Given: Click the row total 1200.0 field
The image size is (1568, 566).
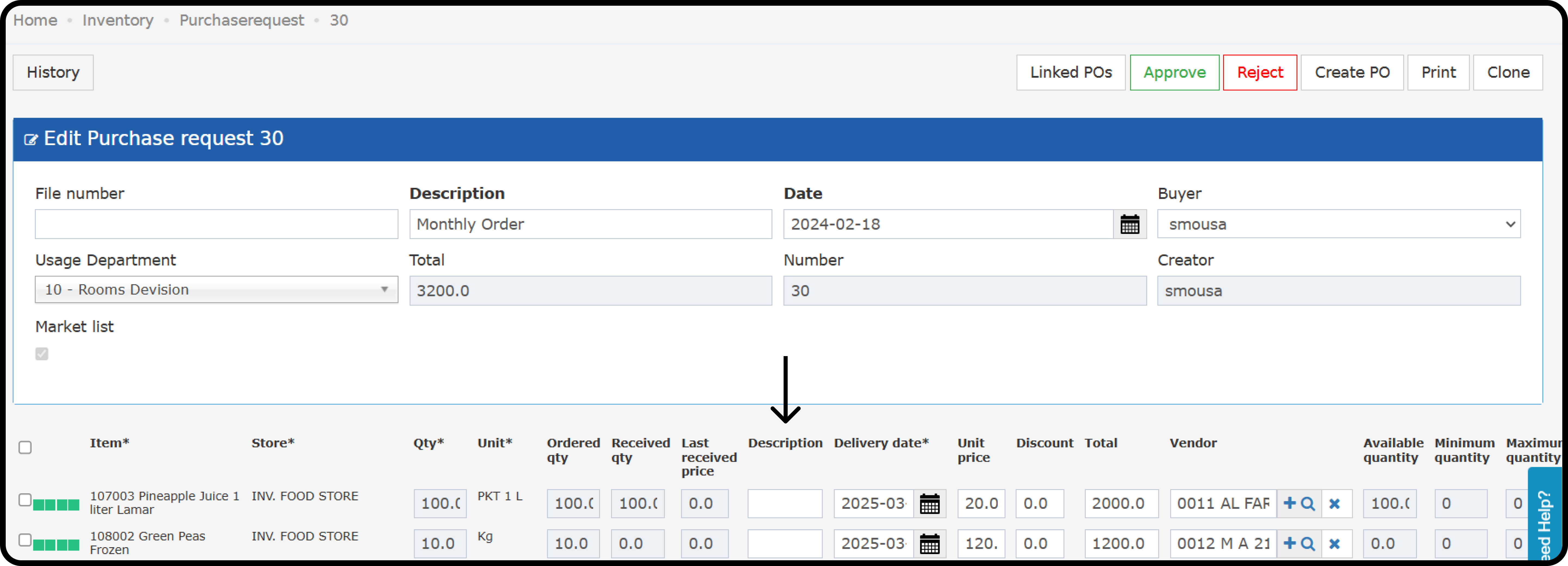Looking at the screenshot, I should click(x=1121, y=543).
